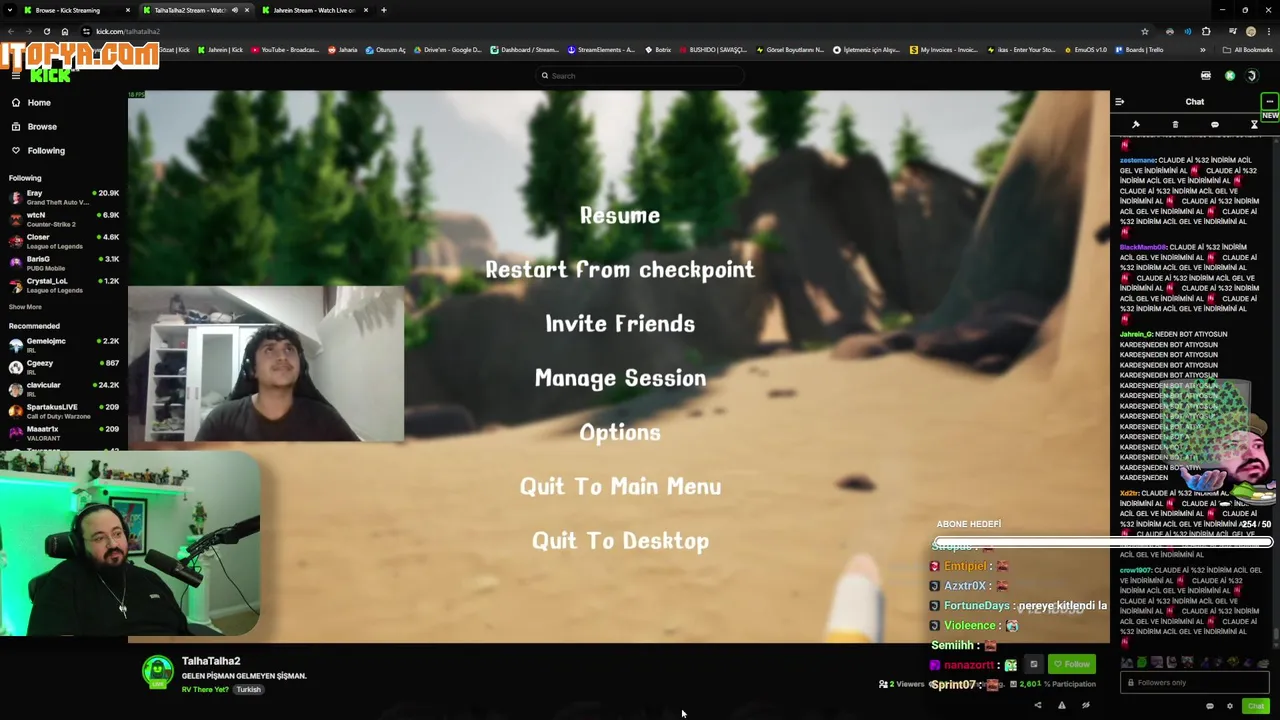Image resolution: width=1280 pixels, height=720 pixels.
Task: Open the chat settings gear icon
Action: point(1230,706)
